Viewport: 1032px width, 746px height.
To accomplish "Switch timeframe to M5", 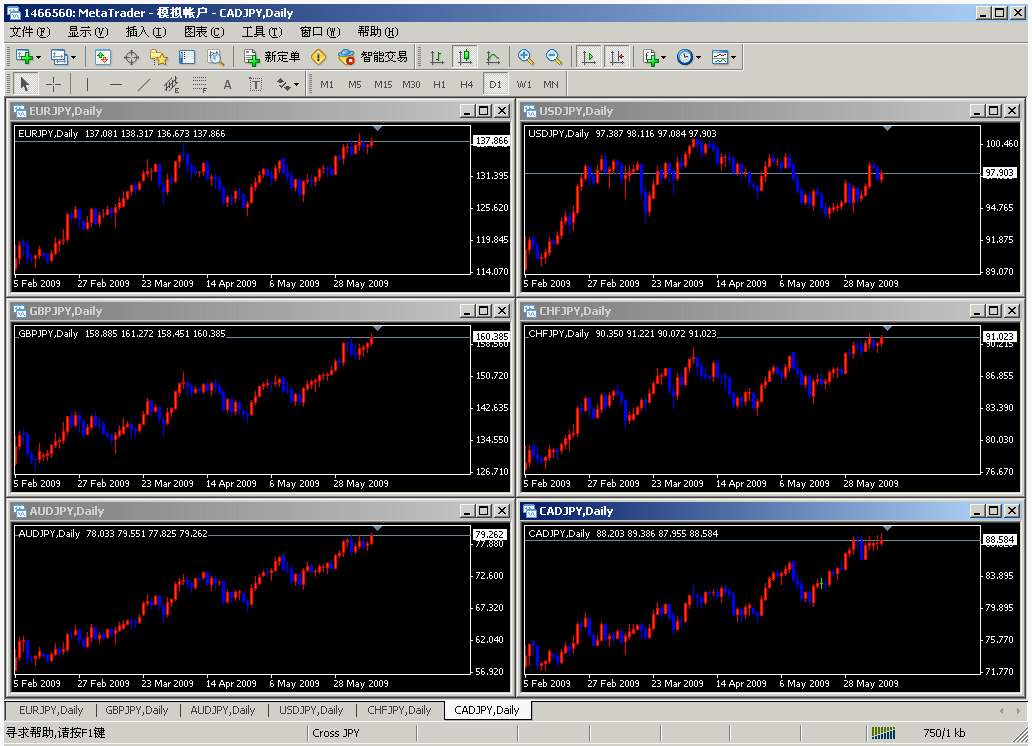I will point(355,84).
